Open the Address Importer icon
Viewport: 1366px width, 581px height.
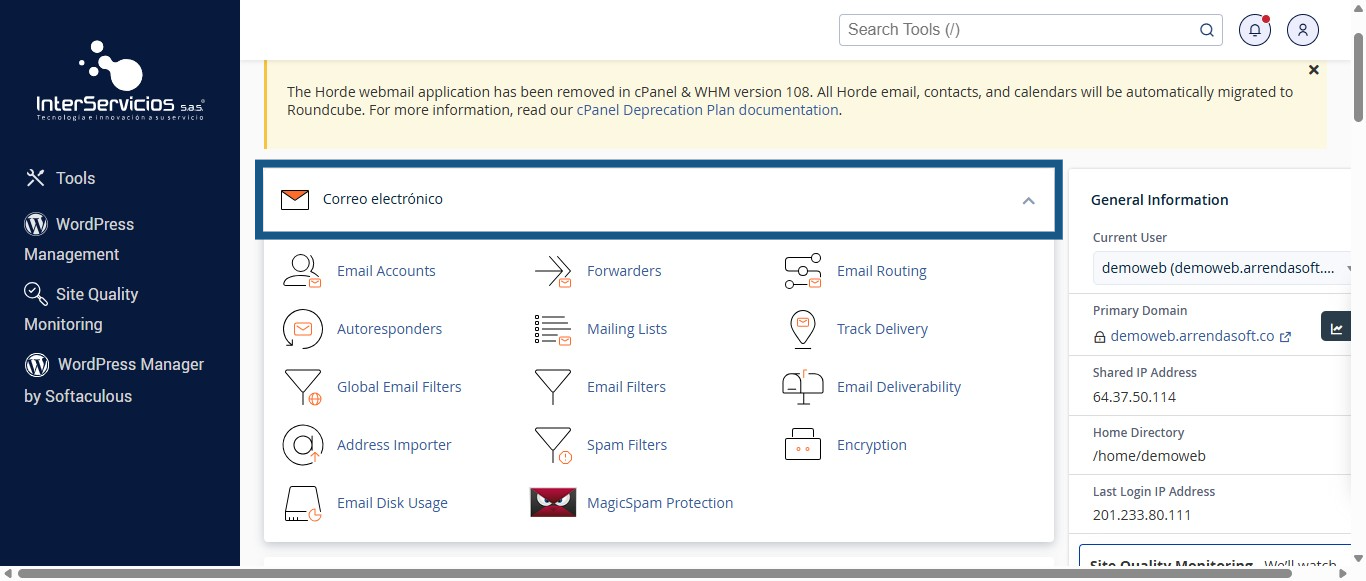(302, 445)
